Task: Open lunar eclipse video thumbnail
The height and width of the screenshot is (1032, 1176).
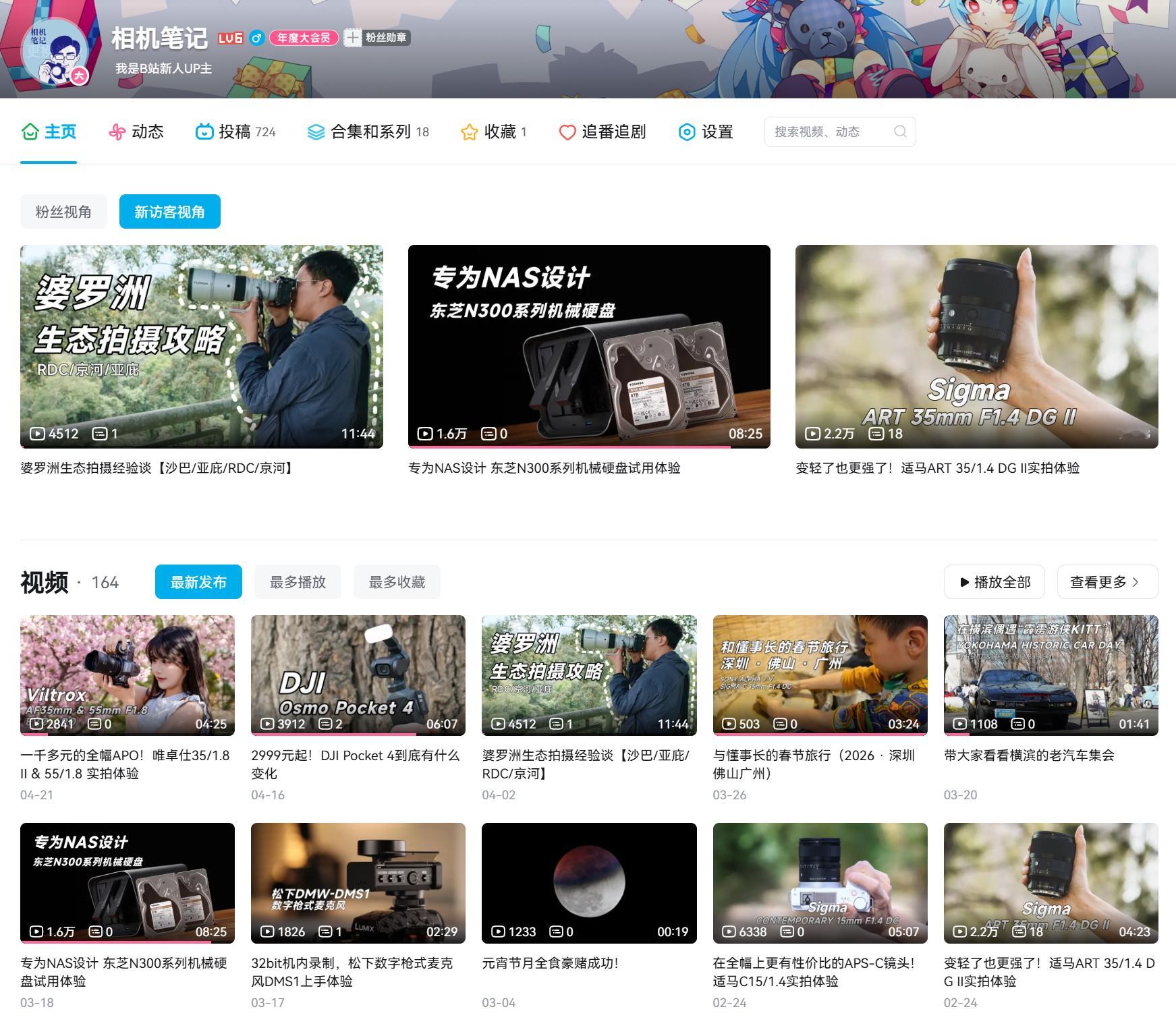Action: 589,883
